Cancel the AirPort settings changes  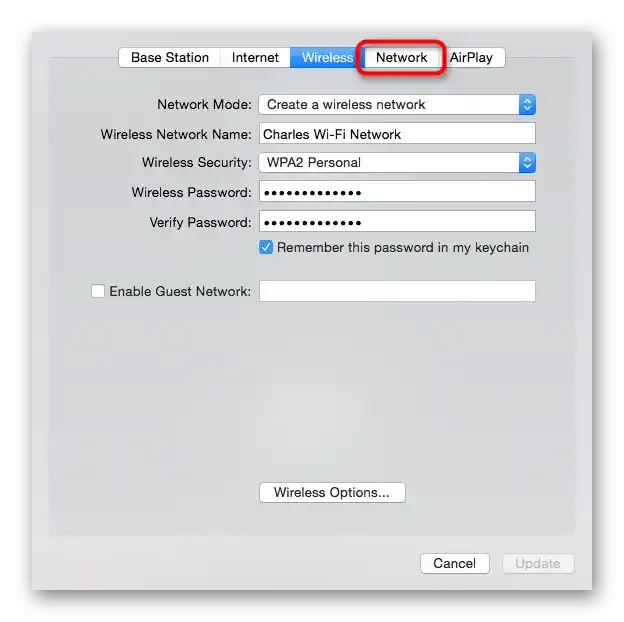tap(454, 564)
